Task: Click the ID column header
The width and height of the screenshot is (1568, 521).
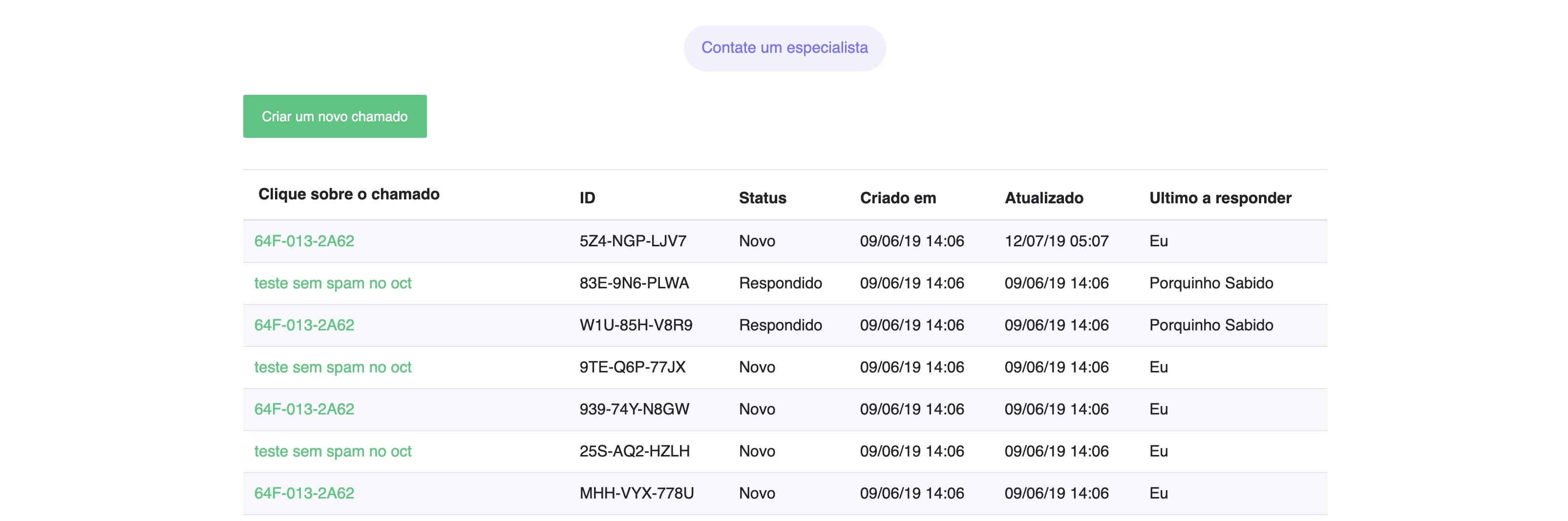Action: [587, 198]
